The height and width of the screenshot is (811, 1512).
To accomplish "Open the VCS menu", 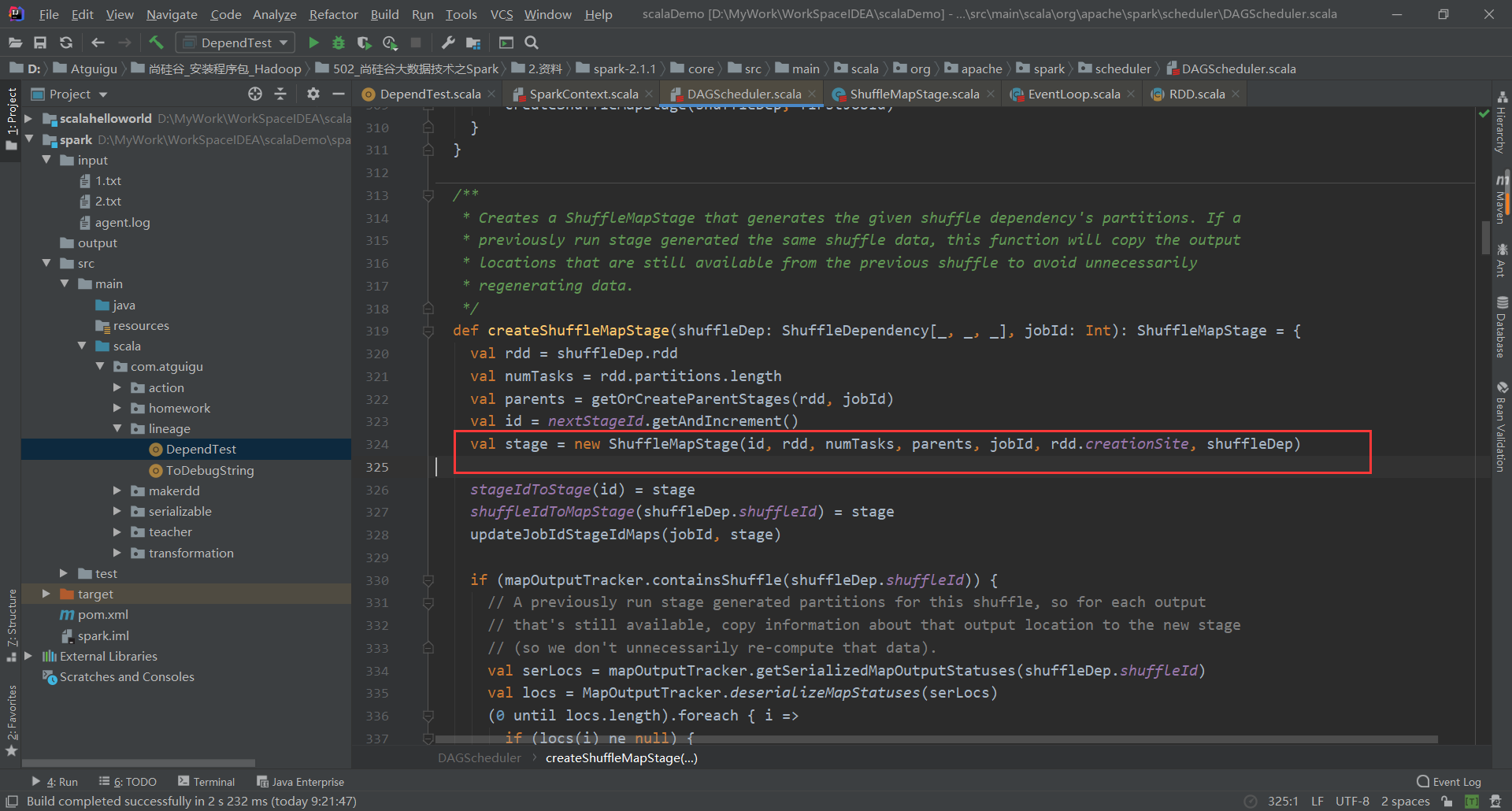I will point(501,14).
